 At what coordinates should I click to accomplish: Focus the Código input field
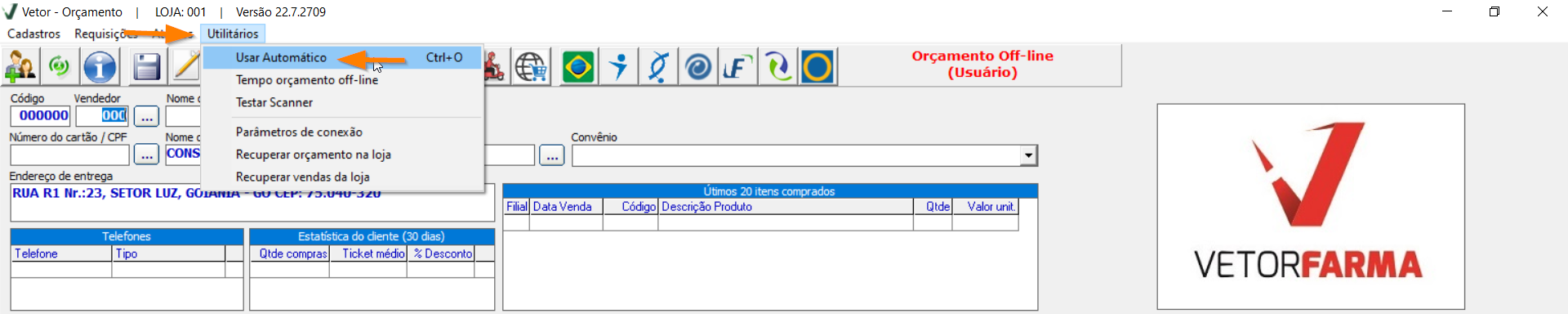[x=40, y=116]
